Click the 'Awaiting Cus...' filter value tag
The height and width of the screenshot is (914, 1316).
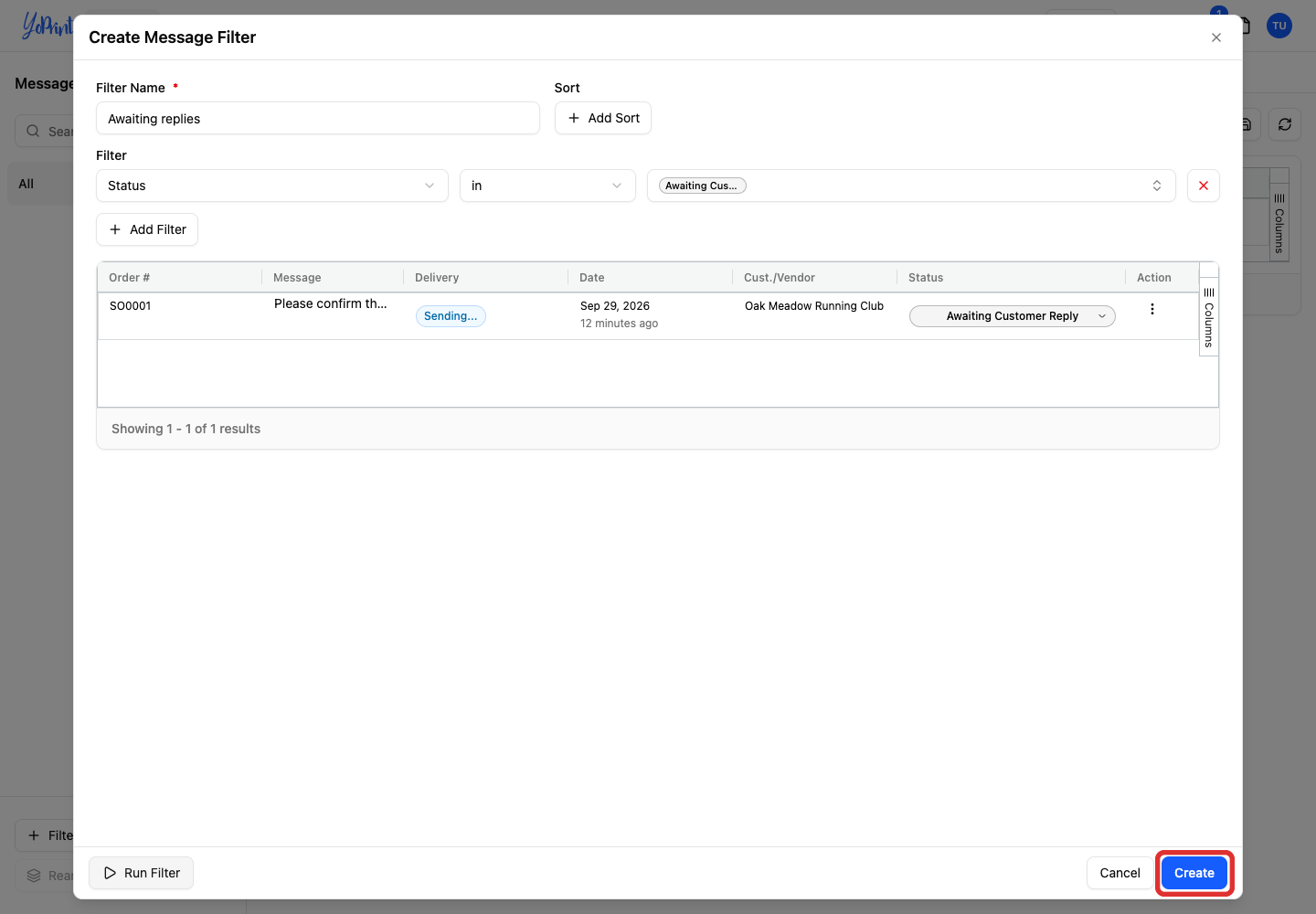pyautogui.click(x=703, y=186)
